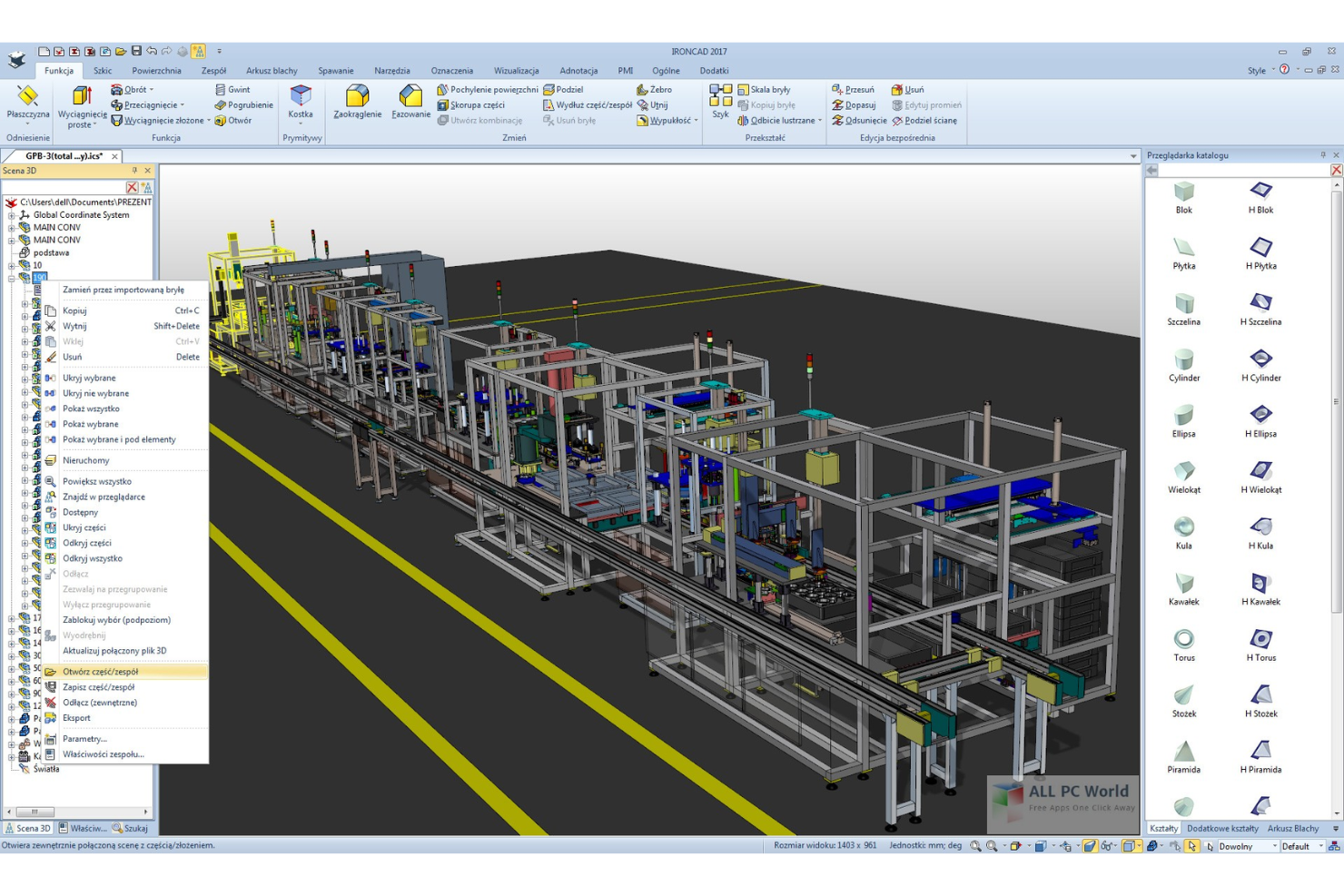Image resolution: width=1344 pixels, height=896 pixels.
Task: Click the save icon in quick access toolbar
Action: pos(136,52)
